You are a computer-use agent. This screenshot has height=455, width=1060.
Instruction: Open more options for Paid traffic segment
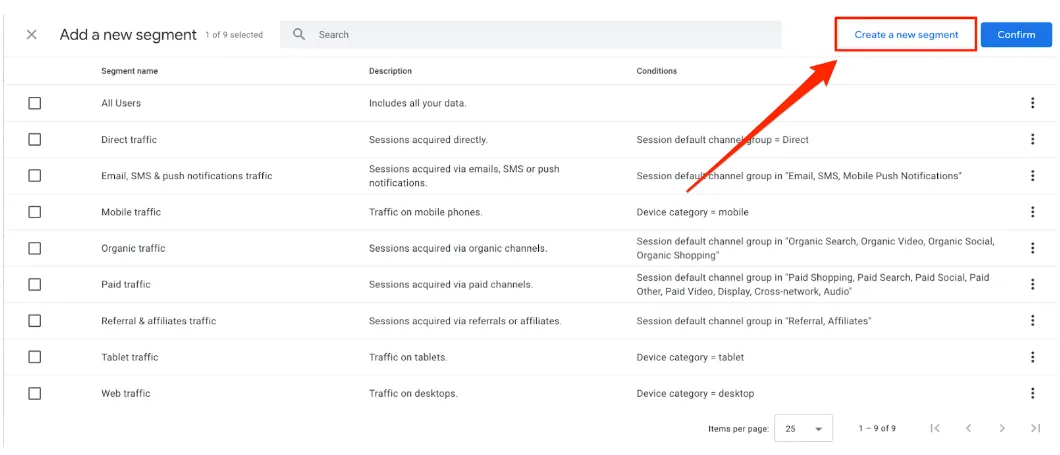1032,284
